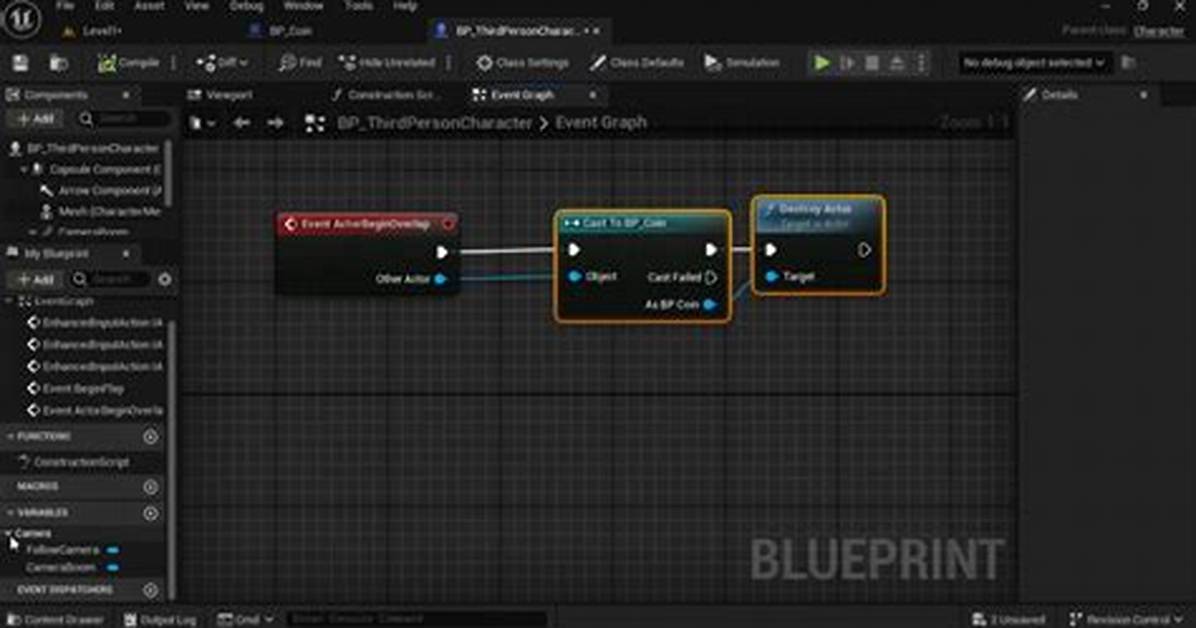Select Event BeginPlay in graph list
1196x628 pixels.
coord(83,388)
